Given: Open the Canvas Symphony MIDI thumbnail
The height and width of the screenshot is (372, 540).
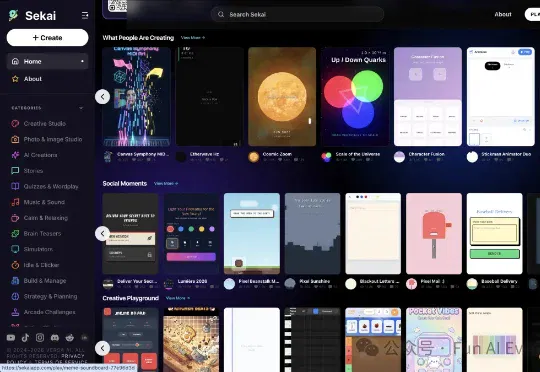Looking at the screenshot, I should pyautogui.click(x=136, y=97).
